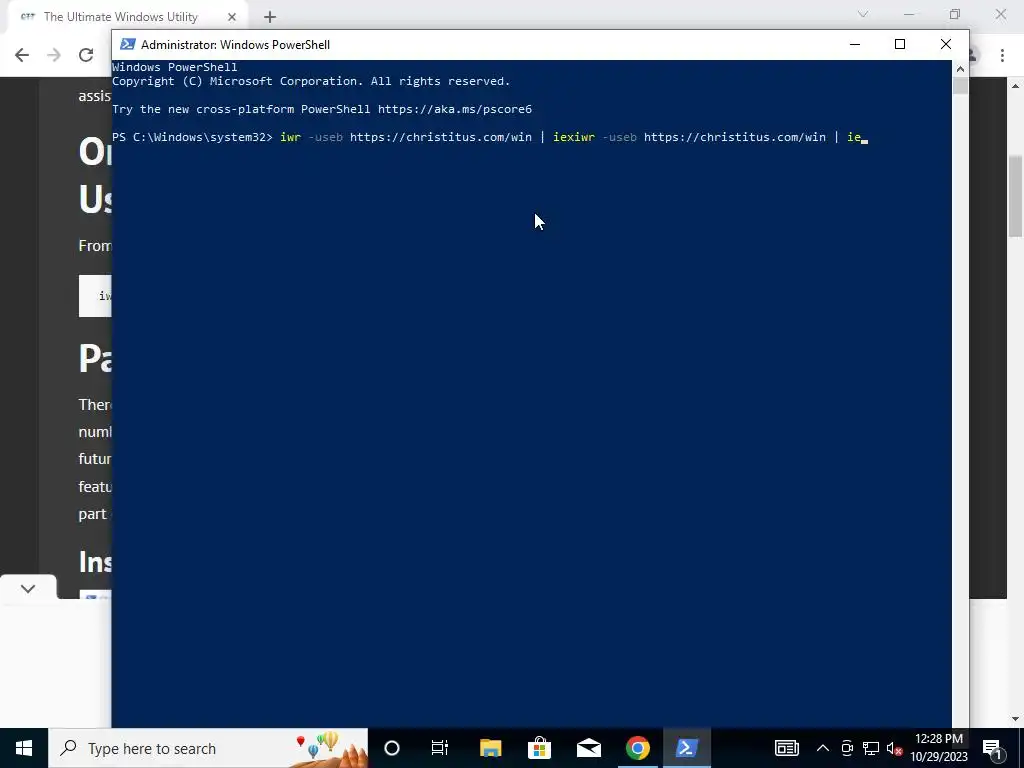The width and height of the screenshot is (1024, 768).
Task: Close the Chrome window
Action: coord(1000,14)
